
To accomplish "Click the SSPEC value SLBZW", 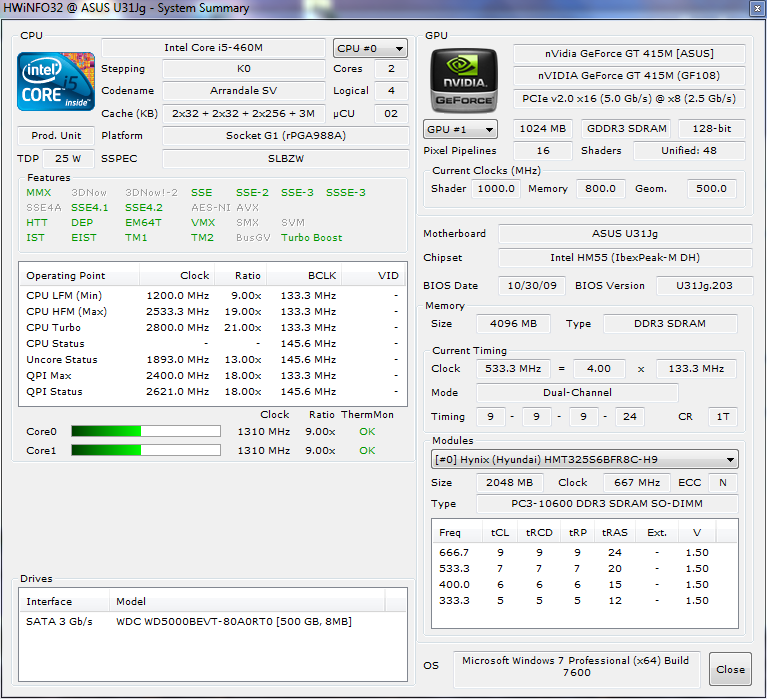I will click(x=286, y=158).
